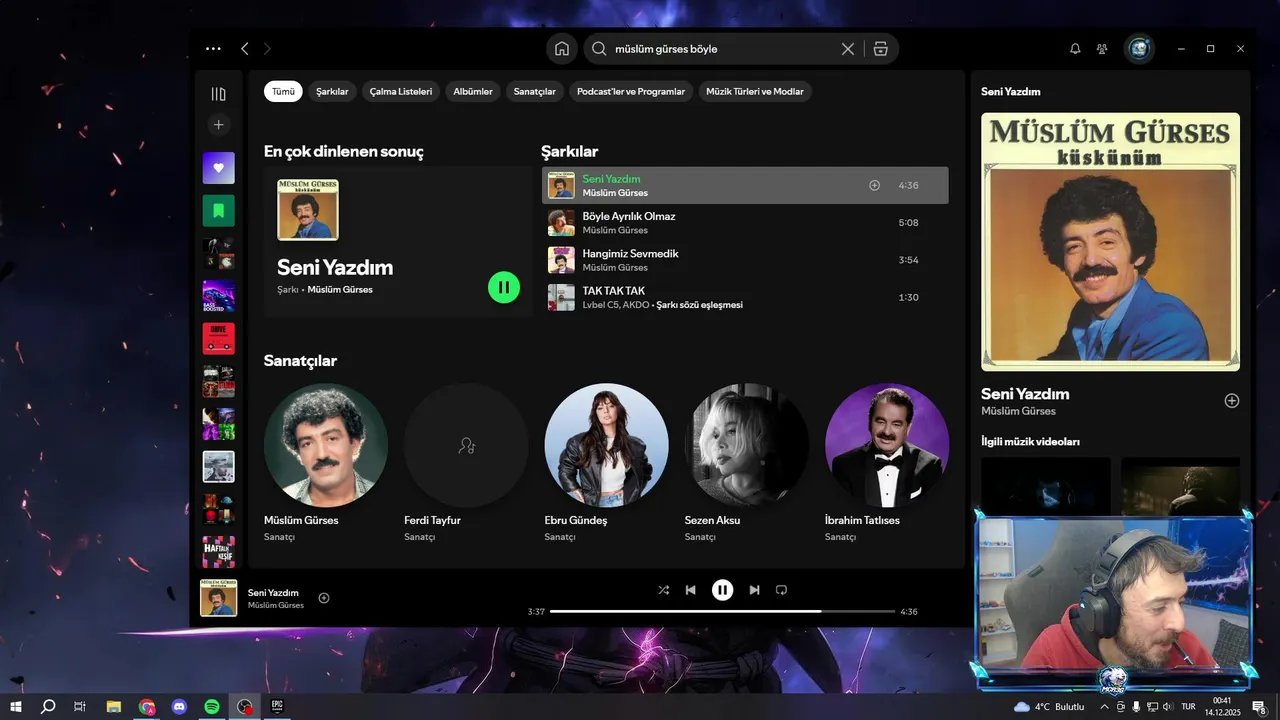Play the TAK TAK TAK song row
Viewport: 1280px width, 720px height.
[x=745, y=297]
